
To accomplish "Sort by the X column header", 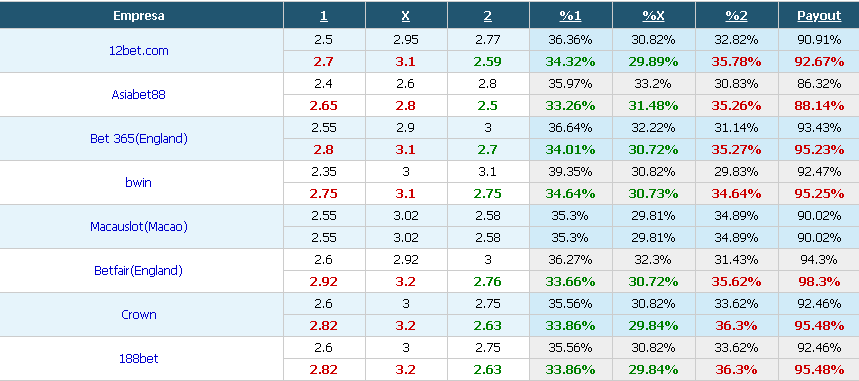I will 405,16.
